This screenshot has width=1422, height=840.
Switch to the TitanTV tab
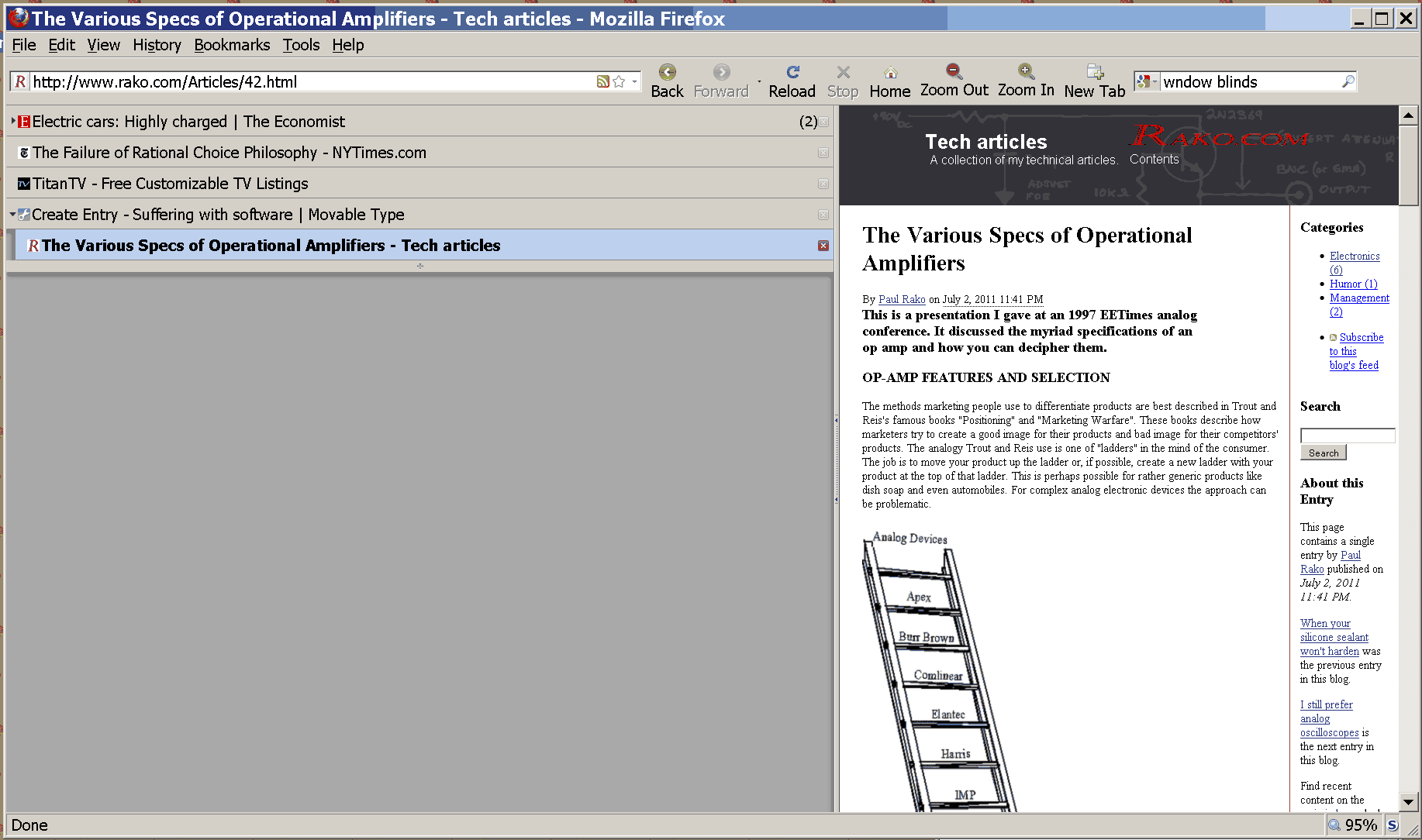coord(420,184)
